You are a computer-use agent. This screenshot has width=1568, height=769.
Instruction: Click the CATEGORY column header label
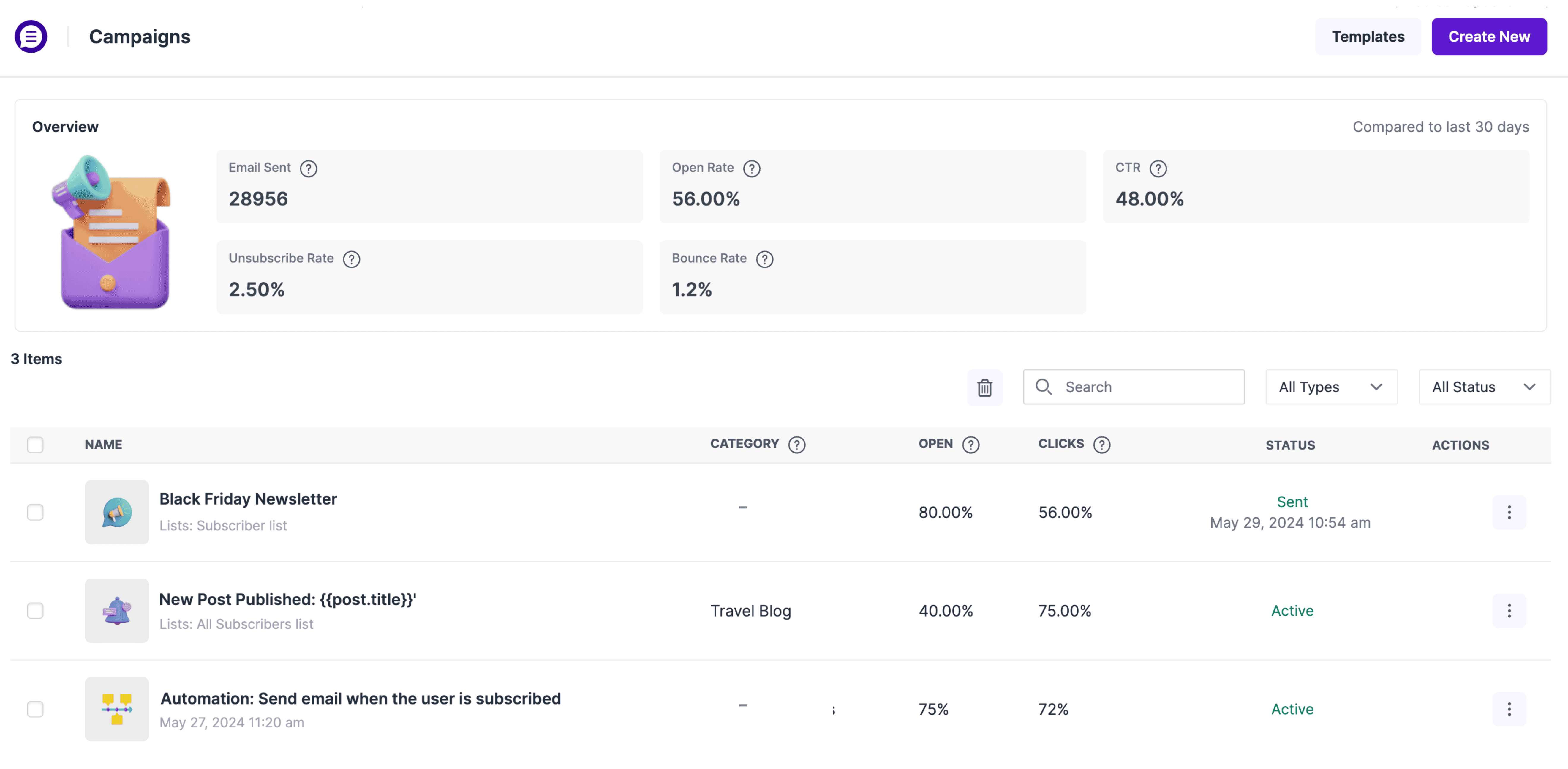point(745,444)
